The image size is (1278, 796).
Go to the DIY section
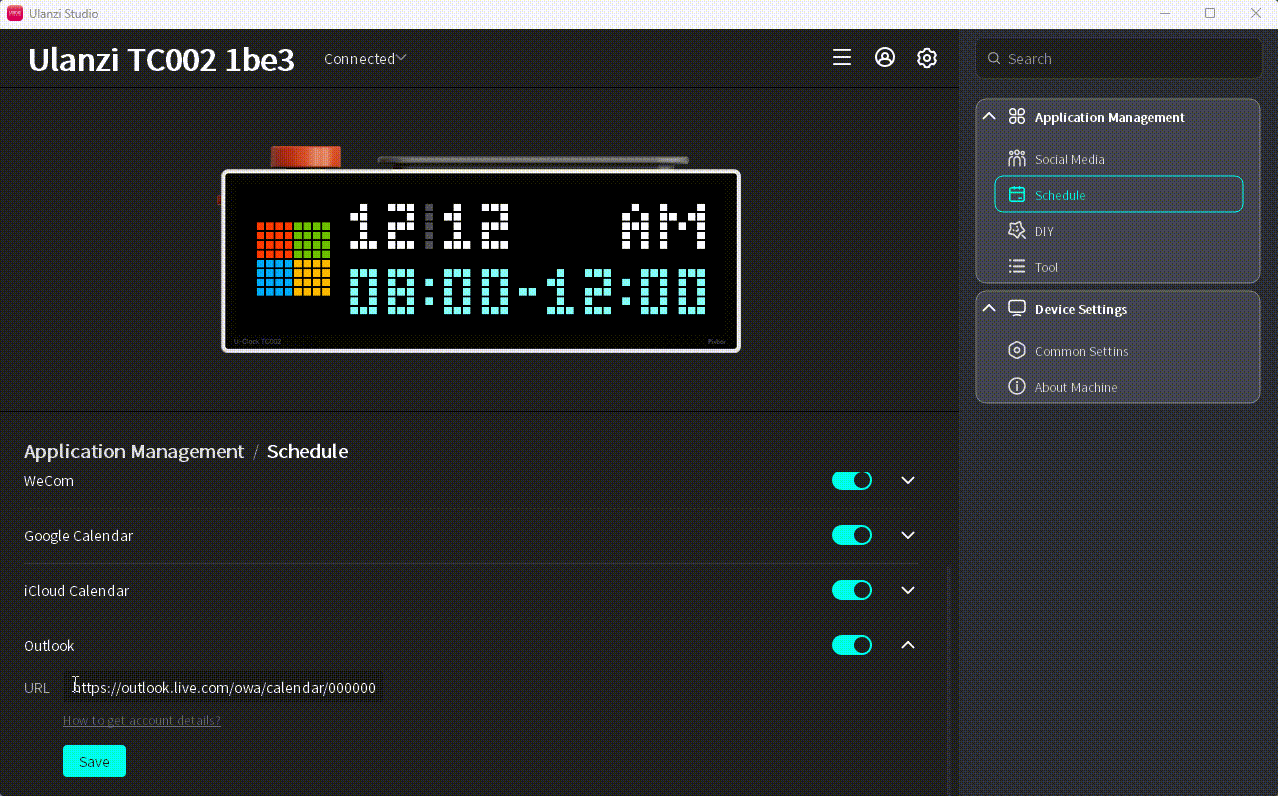pyautogui.click(x=1119, y=231)
